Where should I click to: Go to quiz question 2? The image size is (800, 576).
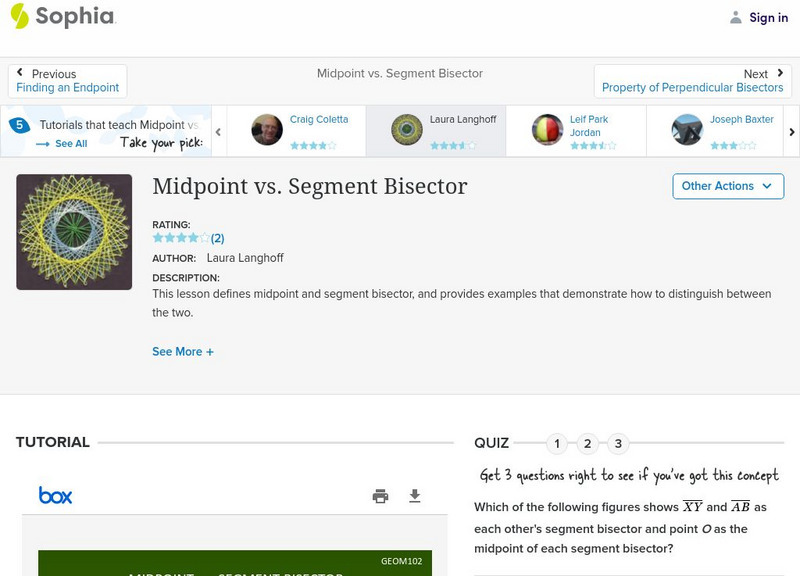588,444
